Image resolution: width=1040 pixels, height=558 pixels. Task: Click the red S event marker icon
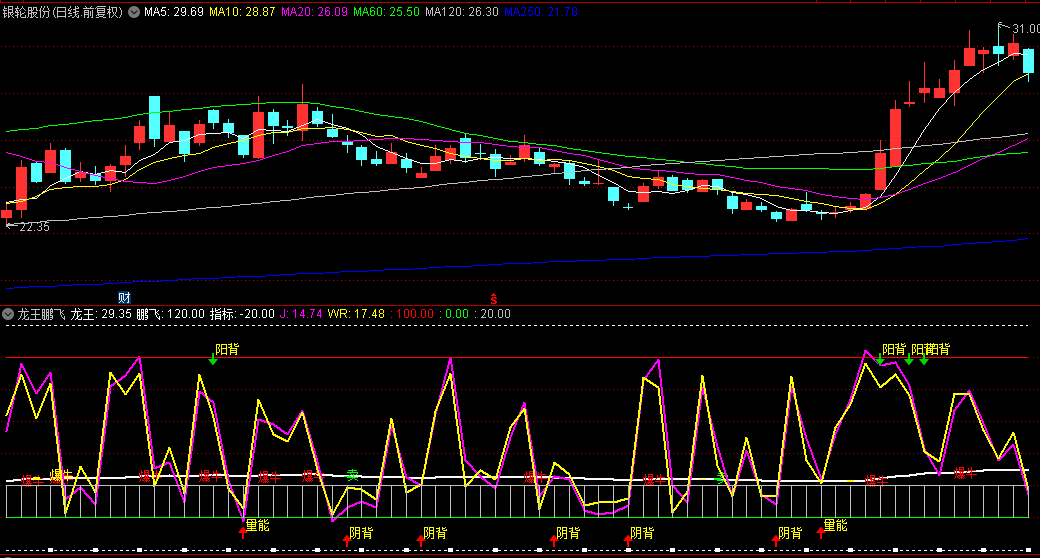click(492, 298)
